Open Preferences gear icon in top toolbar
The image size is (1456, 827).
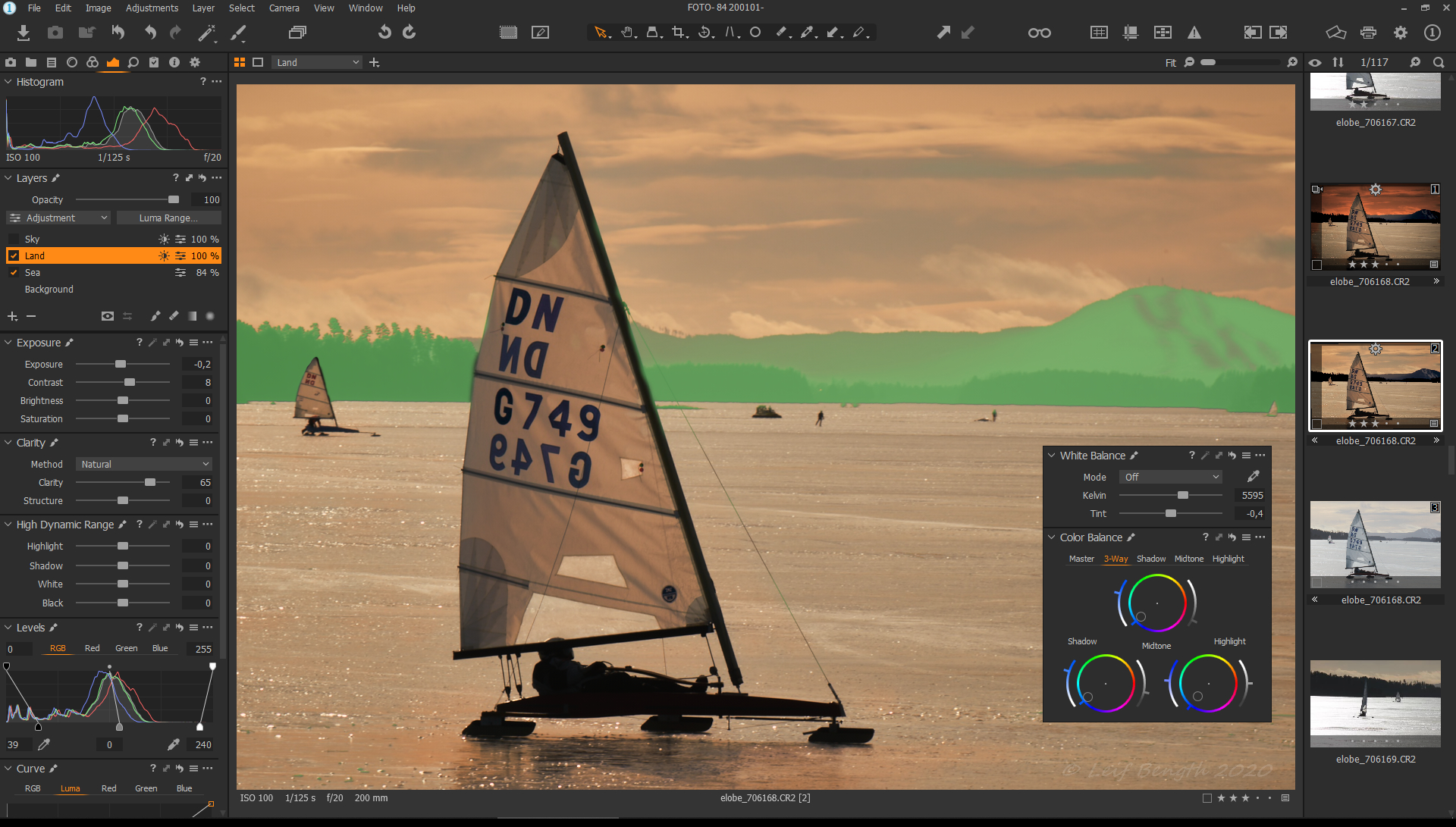[1401, 33]
